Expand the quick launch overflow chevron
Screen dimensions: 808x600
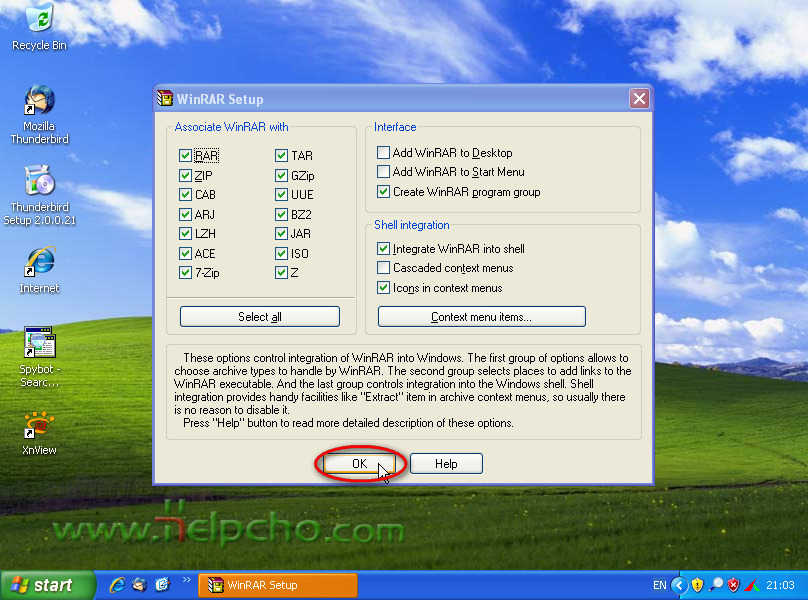click(x=187, y=580)
